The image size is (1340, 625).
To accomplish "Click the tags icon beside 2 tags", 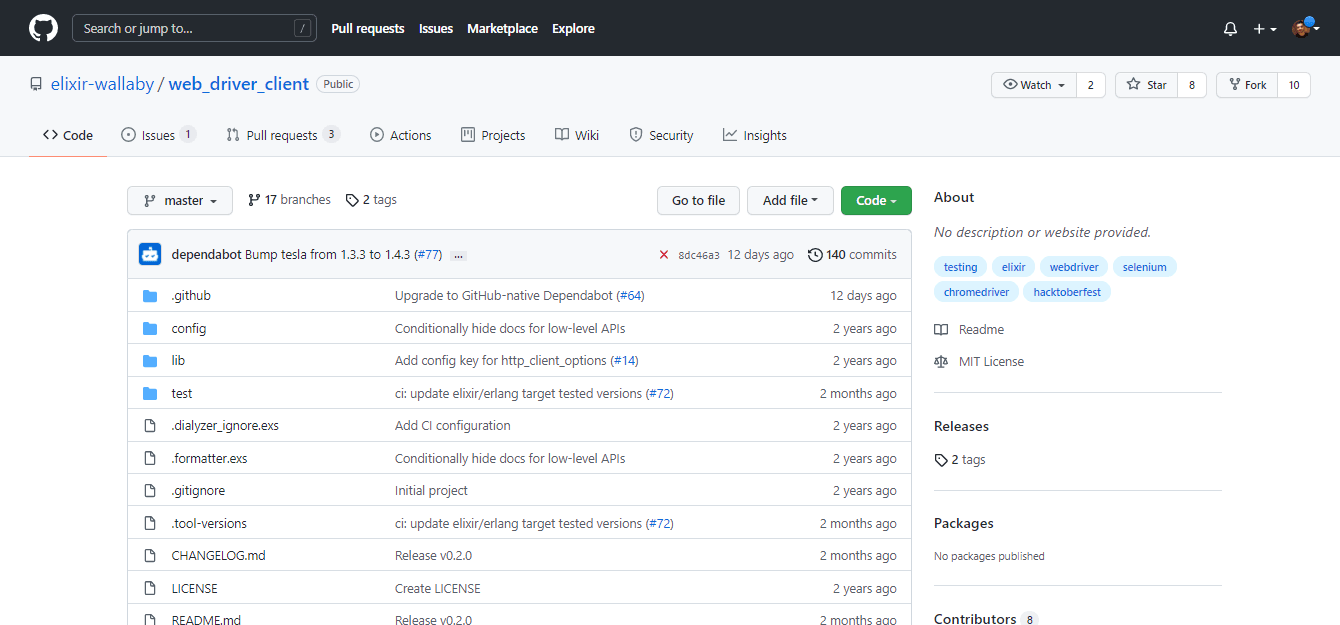I will (352, 200).
